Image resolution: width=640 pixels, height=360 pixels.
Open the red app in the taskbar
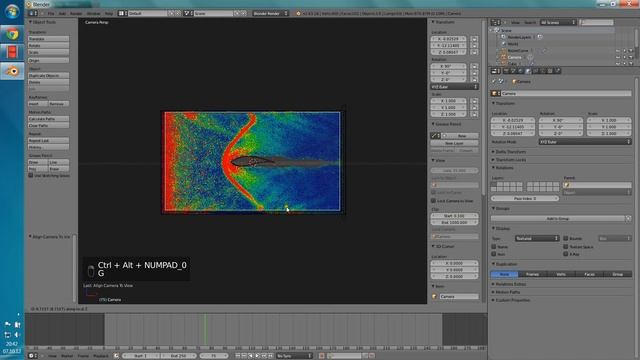point(12,52)
